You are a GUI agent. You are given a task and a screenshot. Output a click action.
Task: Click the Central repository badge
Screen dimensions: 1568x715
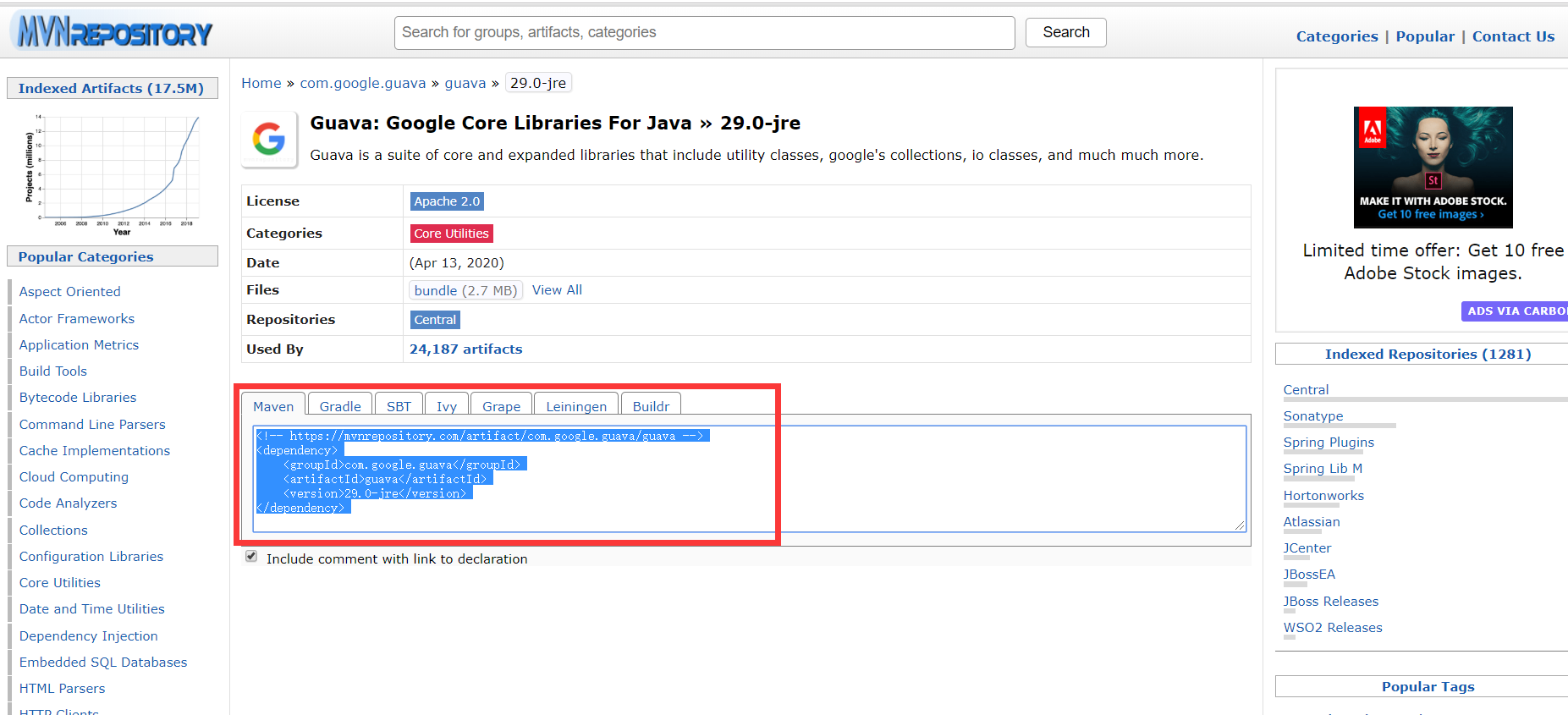(x=435, y=320)
